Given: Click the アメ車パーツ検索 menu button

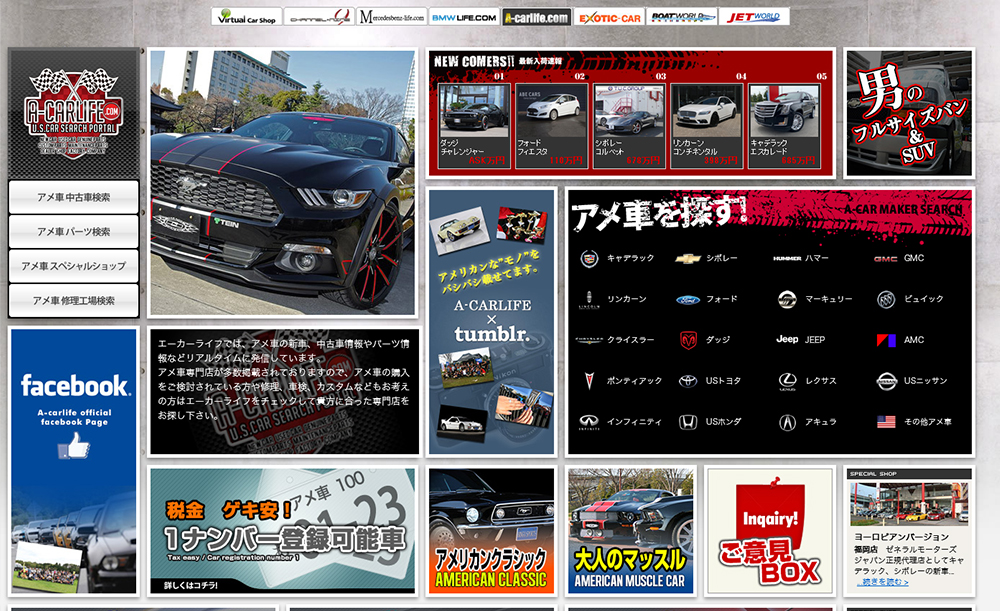Looking at the screenshot, I should pyautogui.click(x=73, y=232).
